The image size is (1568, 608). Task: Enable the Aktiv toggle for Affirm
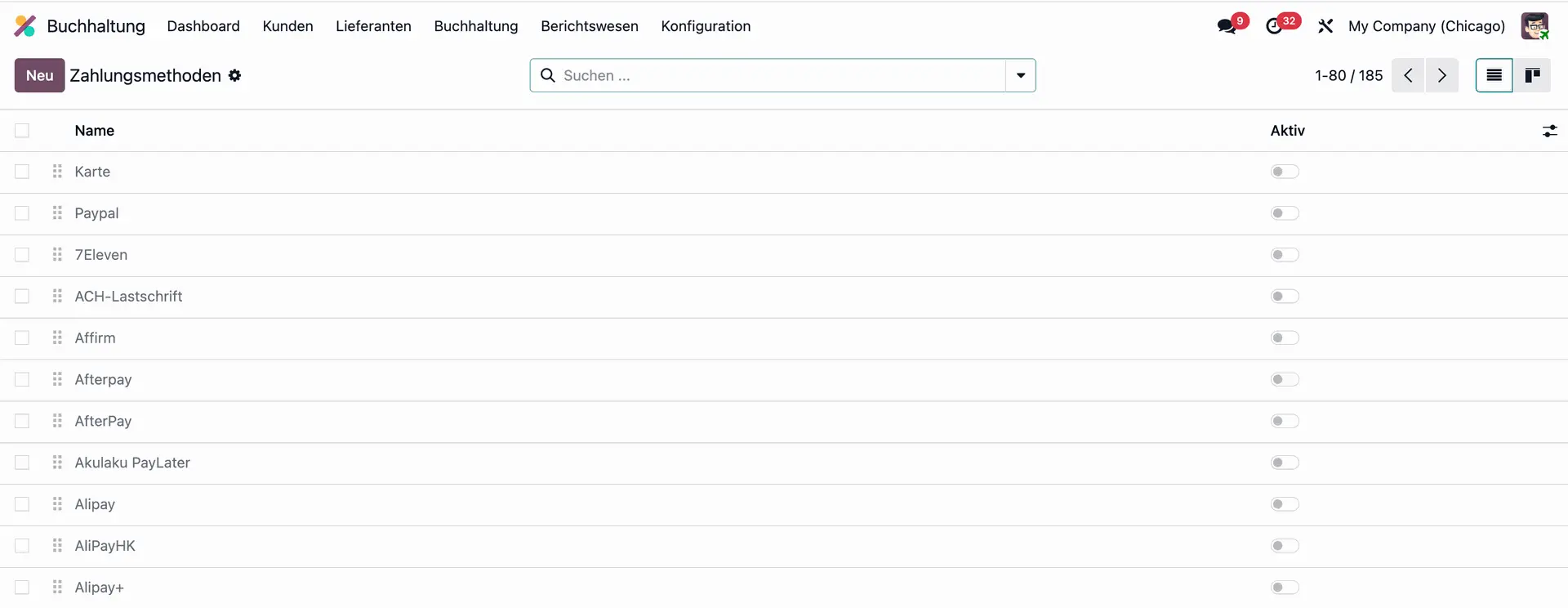coord(1285,338)
